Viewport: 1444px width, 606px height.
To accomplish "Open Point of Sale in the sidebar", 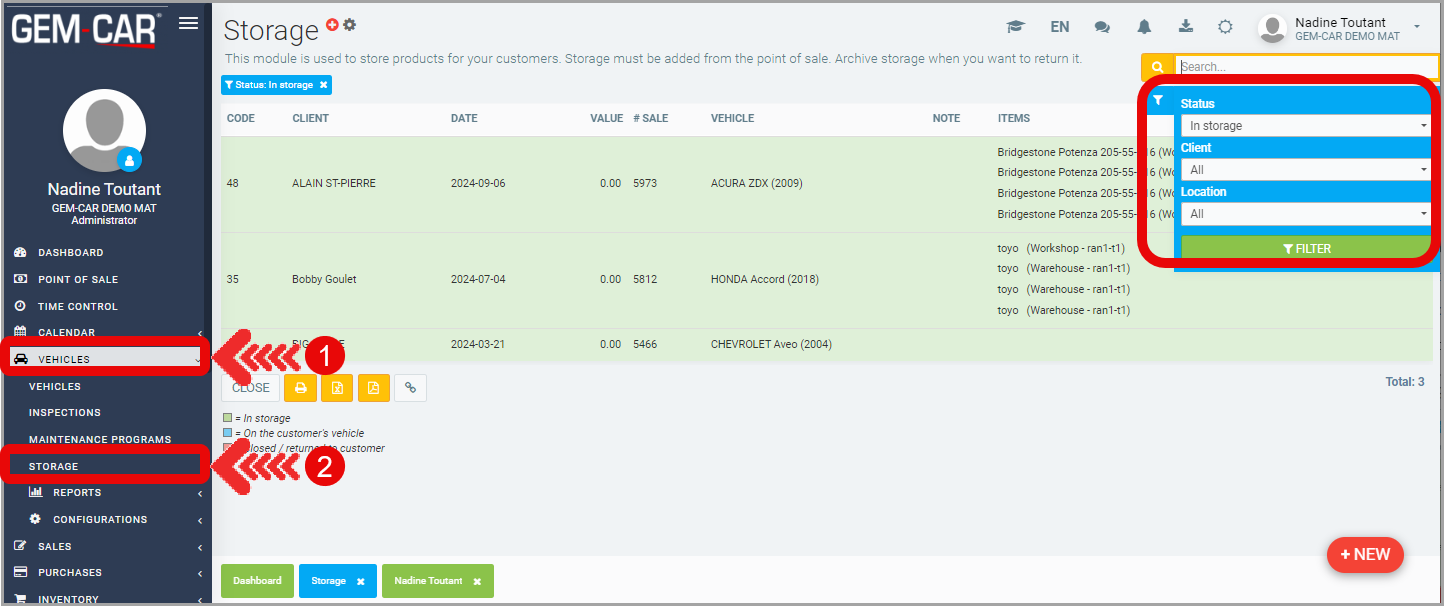I will tap(78, 280).
